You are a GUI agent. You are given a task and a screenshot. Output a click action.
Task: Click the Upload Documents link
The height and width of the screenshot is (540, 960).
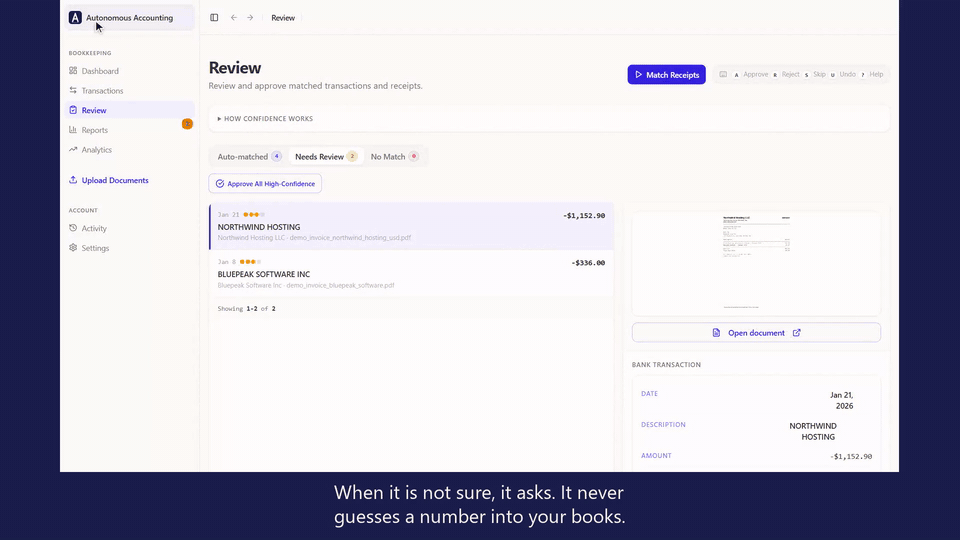pyautogui.click(x=115, y=180)
